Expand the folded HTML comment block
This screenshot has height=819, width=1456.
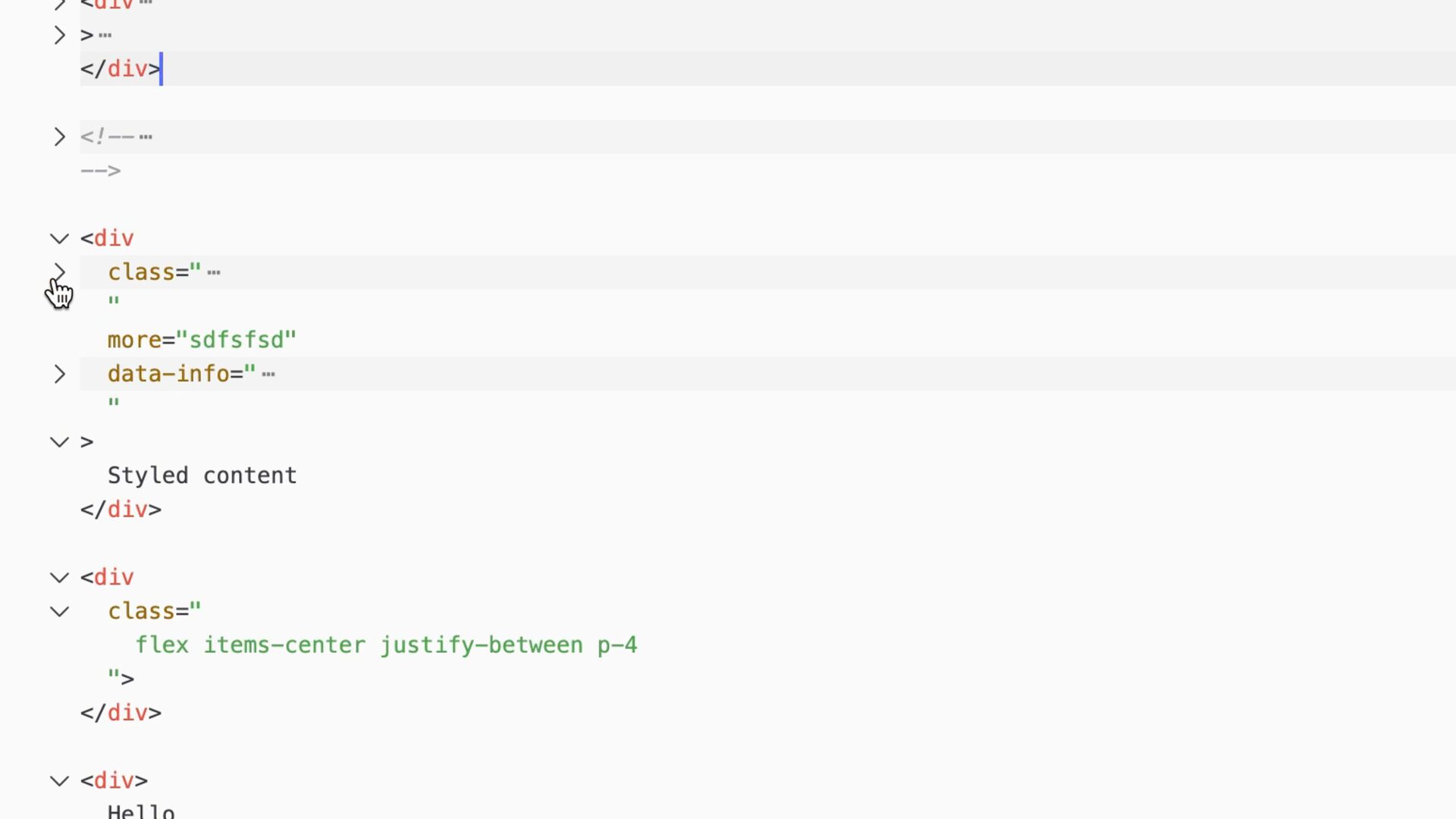click(59, 137)
